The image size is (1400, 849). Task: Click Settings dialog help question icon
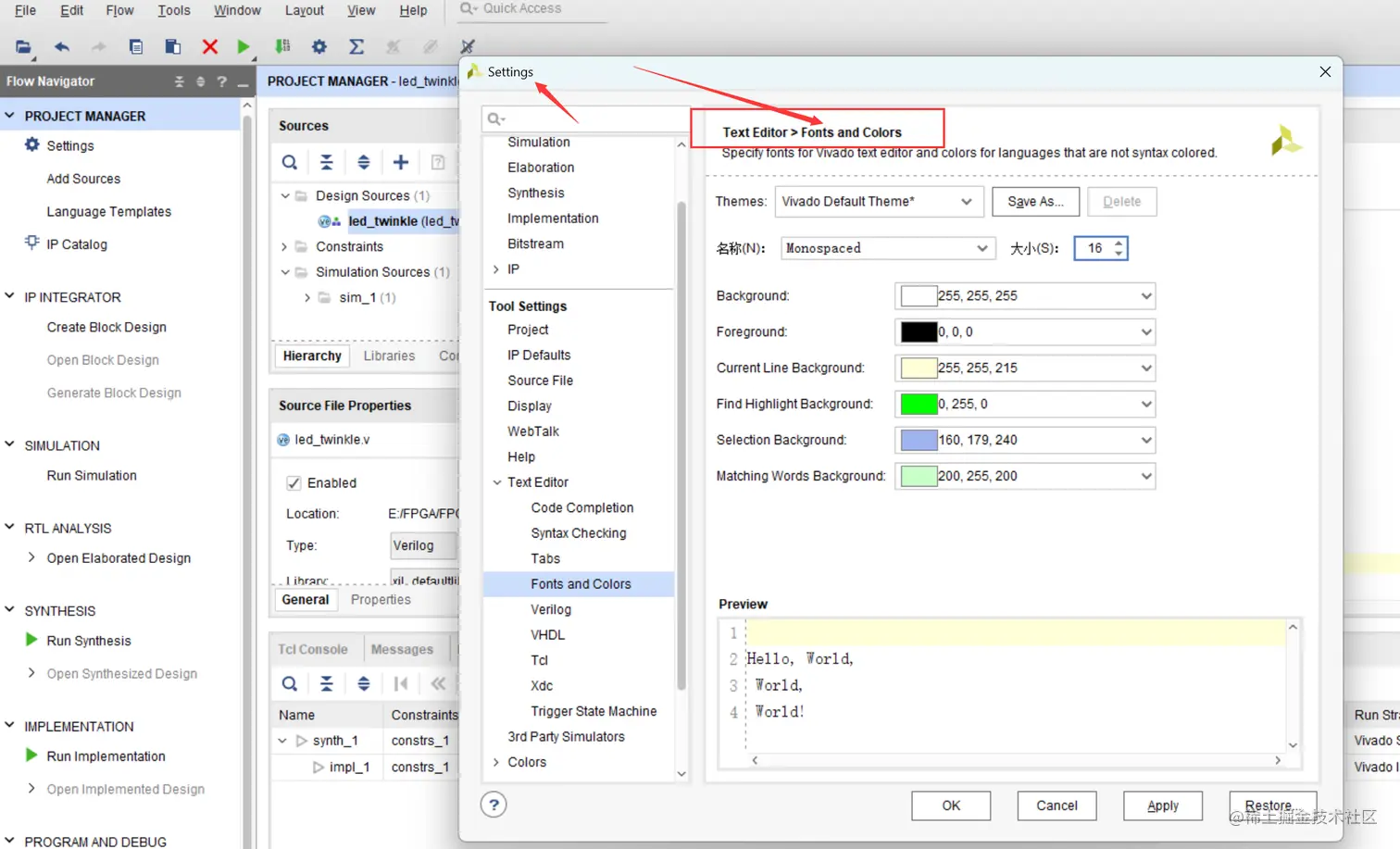tap(494, 805)
